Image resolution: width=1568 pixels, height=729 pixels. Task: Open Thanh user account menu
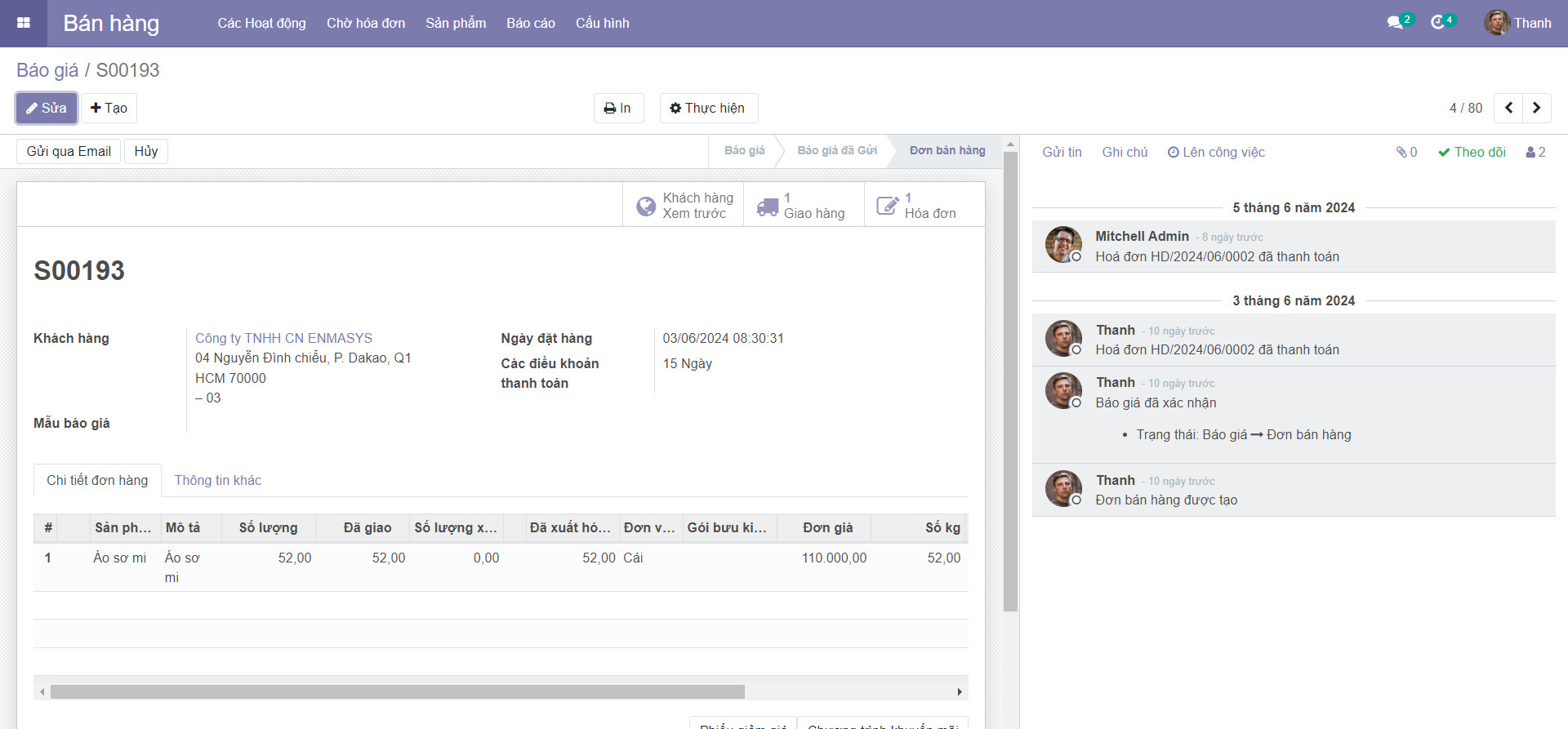click(x=1518, y=23)
